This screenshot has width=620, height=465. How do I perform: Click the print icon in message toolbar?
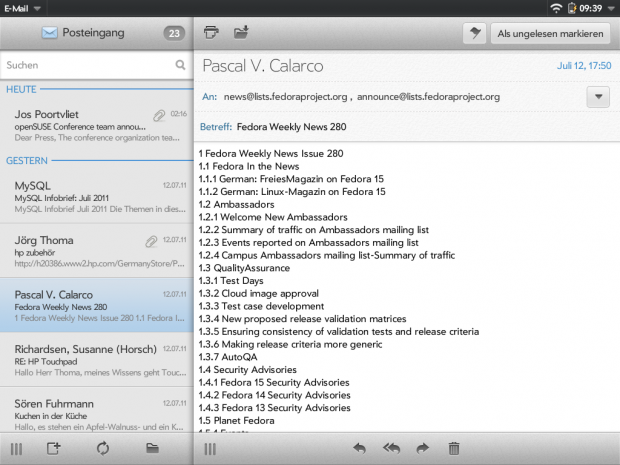pos(211,33)
